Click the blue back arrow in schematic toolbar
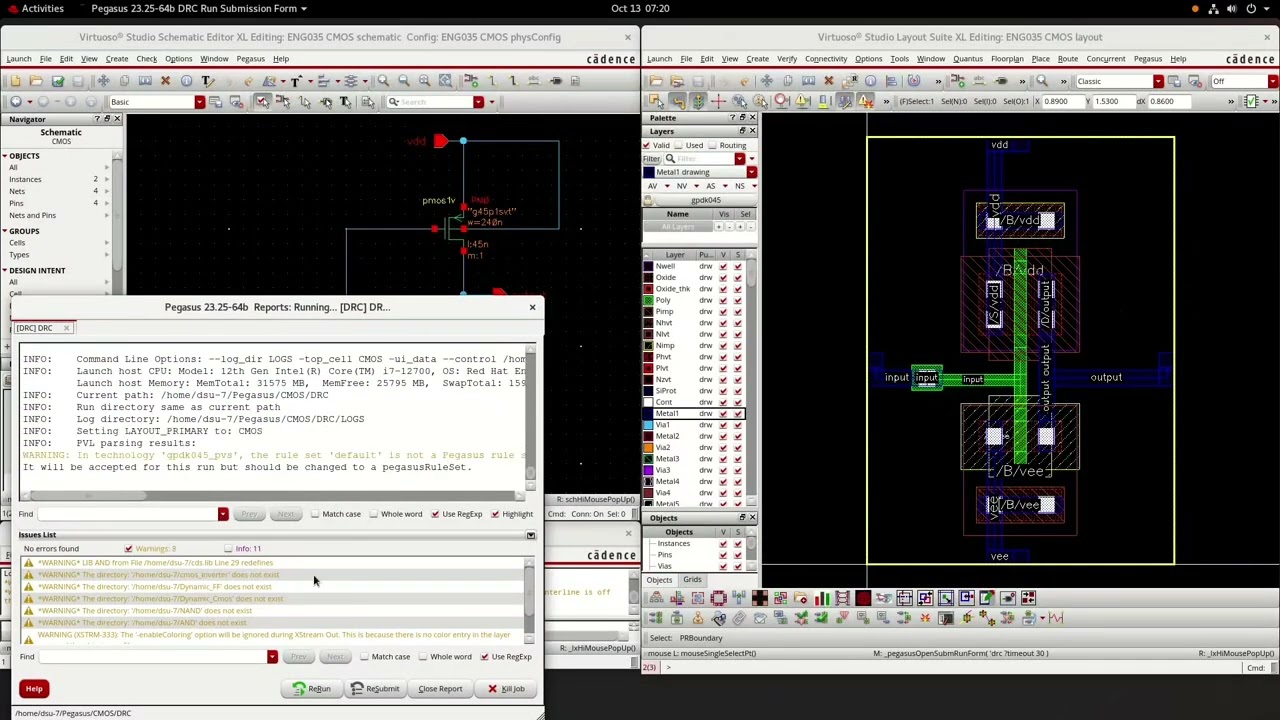Screen dimensions: 1280x720 coord(16,102)
